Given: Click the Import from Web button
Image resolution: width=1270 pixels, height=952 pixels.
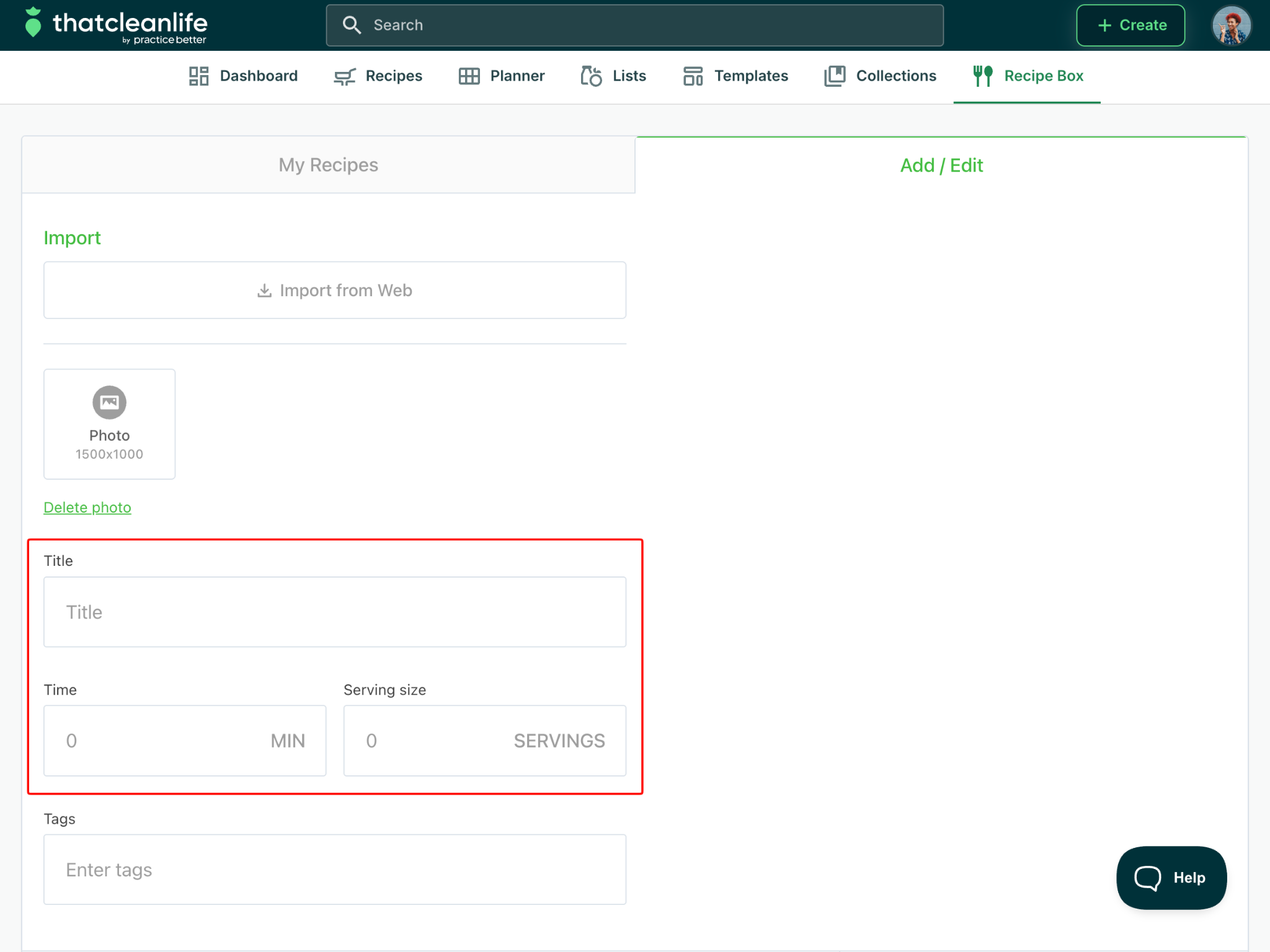Looking at the screenshot, I should [x=335, y=290].
